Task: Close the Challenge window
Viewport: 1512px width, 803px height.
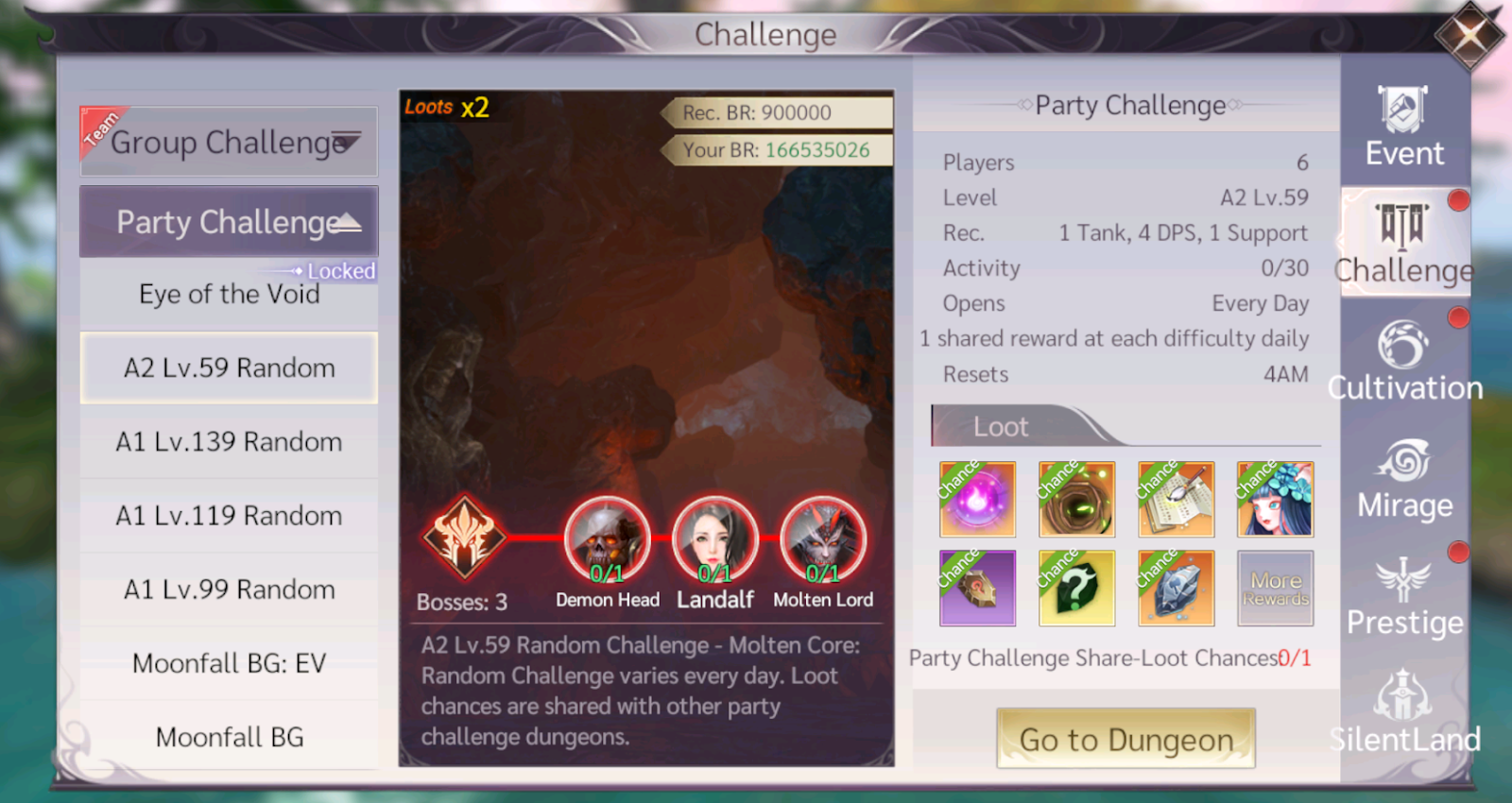Action: click(1469, 37)
